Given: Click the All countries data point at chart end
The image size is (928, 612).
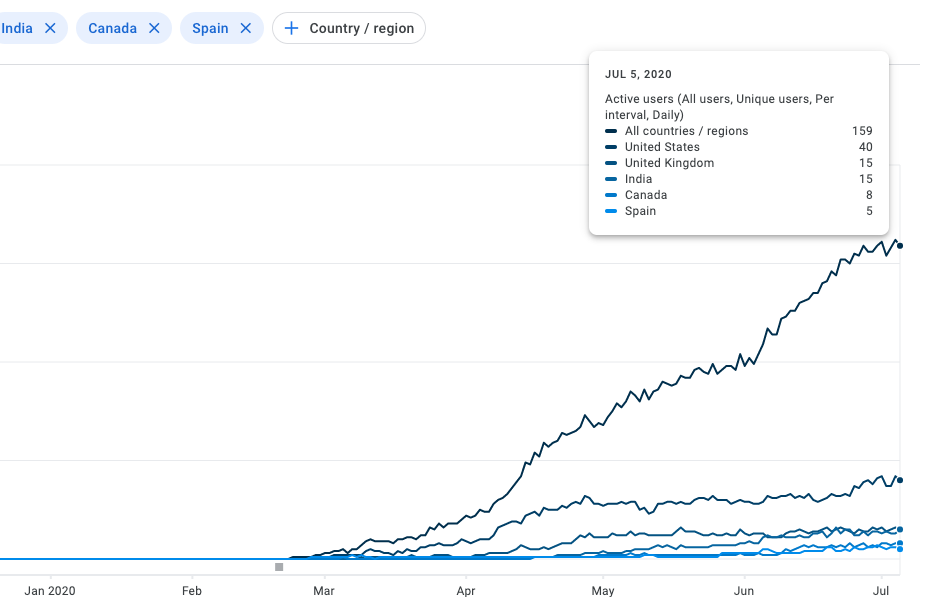Looking at the screenshot, I should point(900,246).
